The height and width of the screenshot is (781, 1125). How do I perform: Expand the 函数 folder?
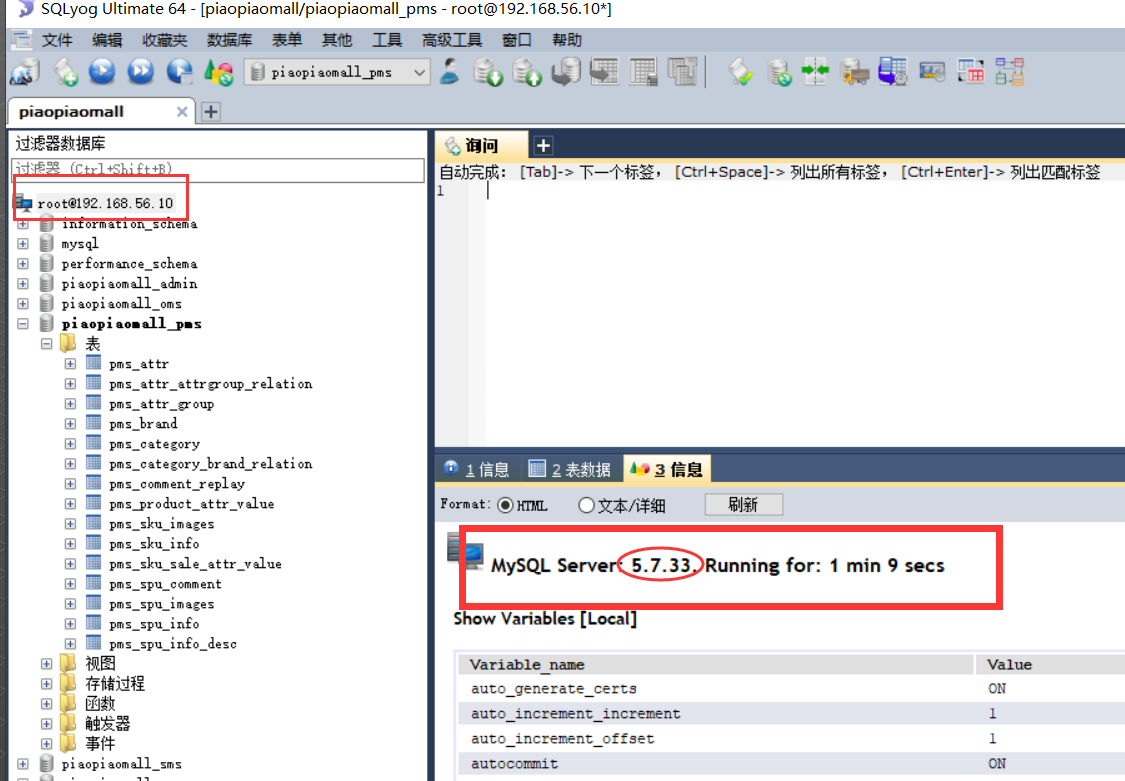point(47,704)
